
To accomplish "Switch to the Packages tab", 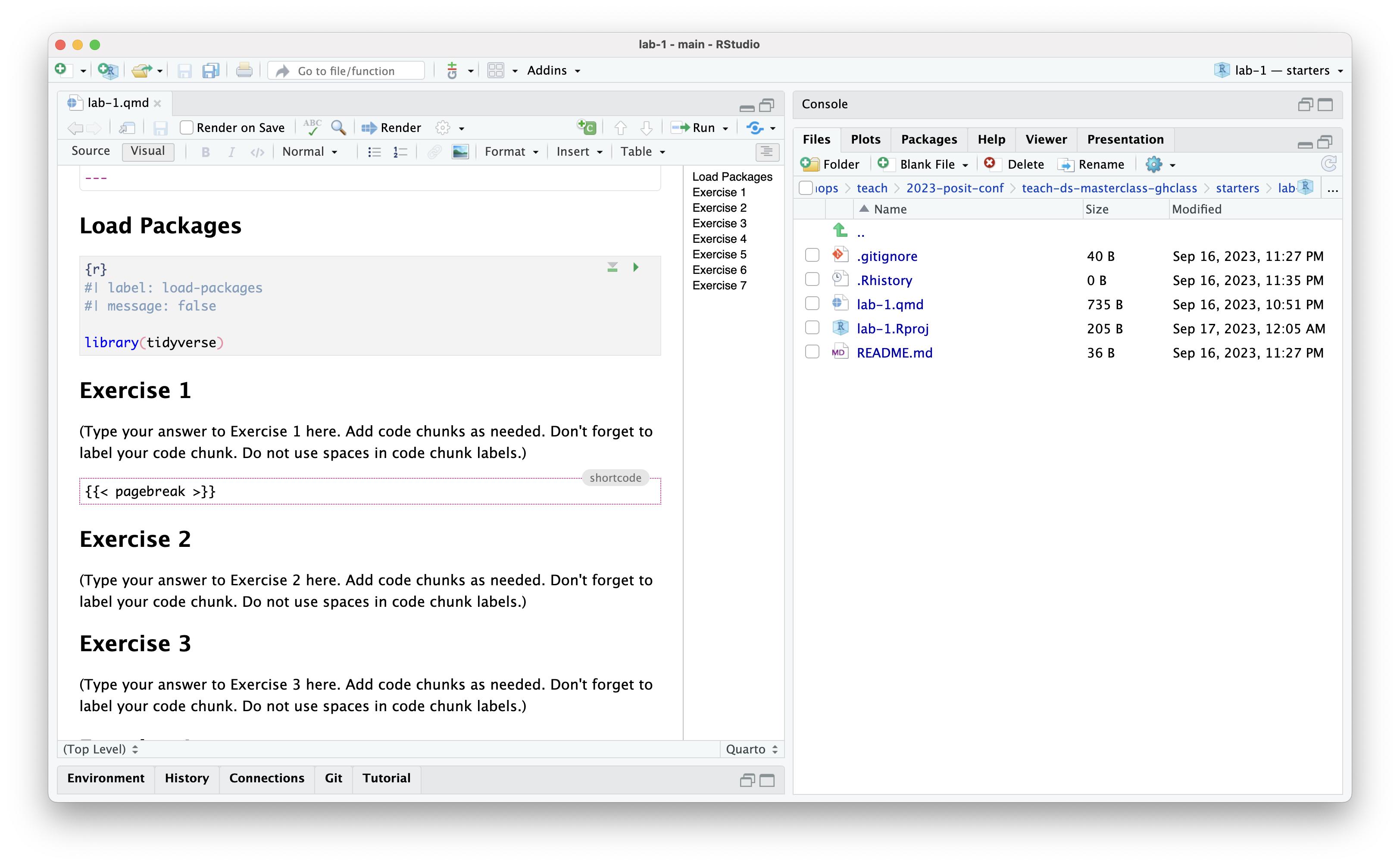I will coord(928,139).
